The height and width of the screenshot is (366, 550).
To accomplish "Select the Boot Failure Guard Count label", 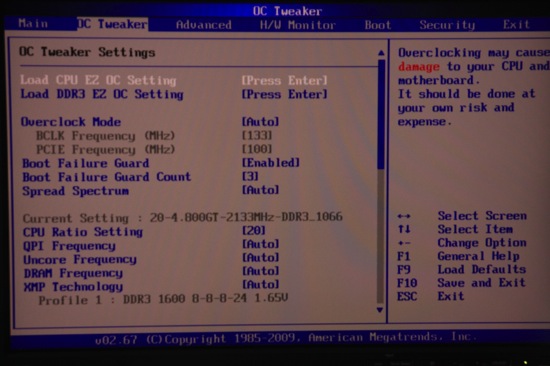I will (x=107, y=177).
